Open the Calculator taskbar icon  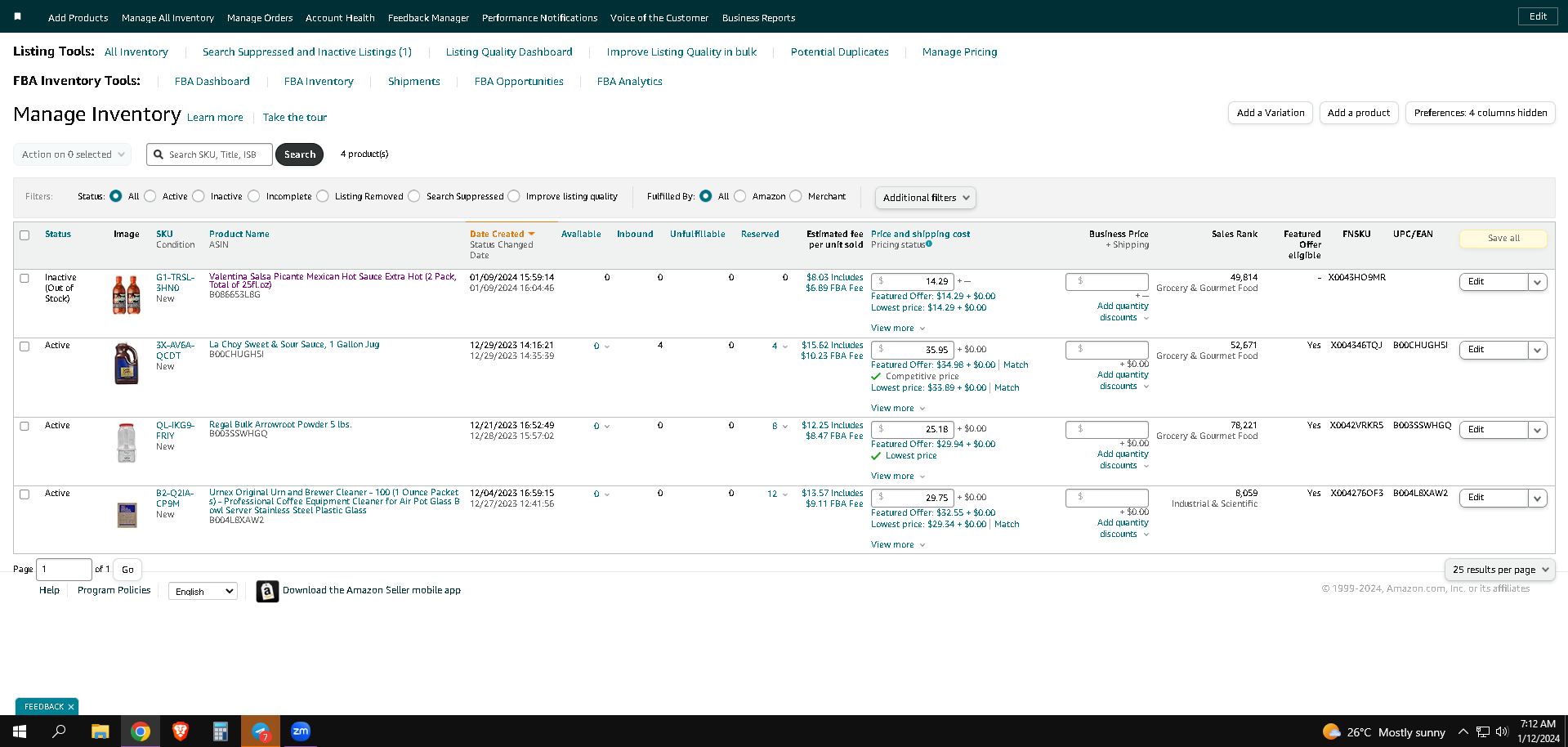coord(221,731)
